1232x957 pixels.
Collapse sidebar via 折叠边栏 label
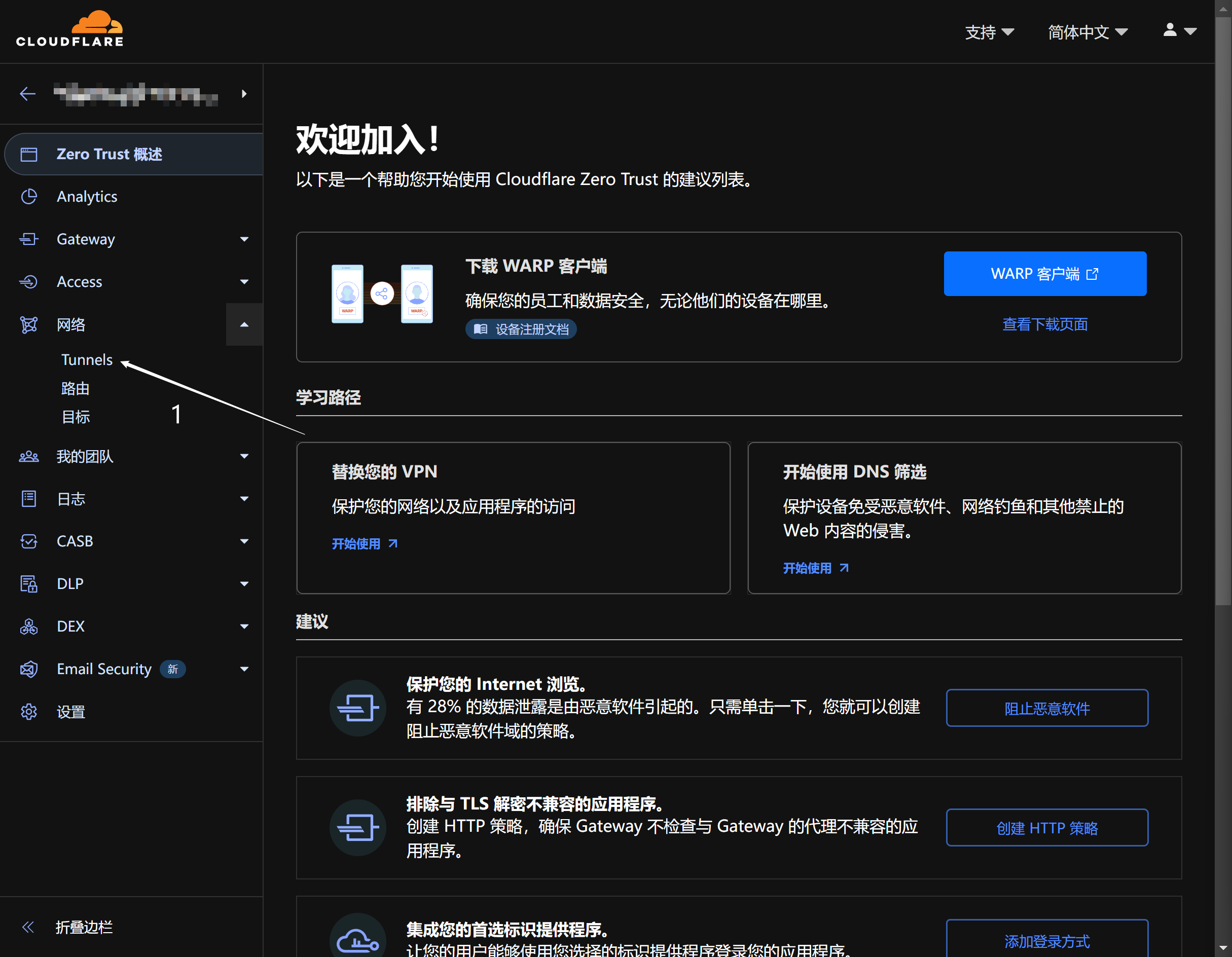(84, 927)
